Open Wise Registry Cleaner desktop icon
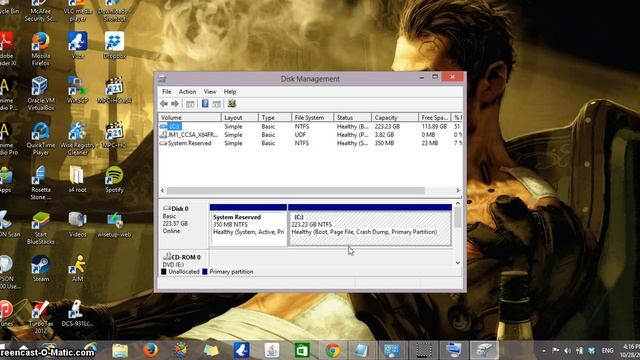This screenshot has height=360, width=640. [78, 138]
